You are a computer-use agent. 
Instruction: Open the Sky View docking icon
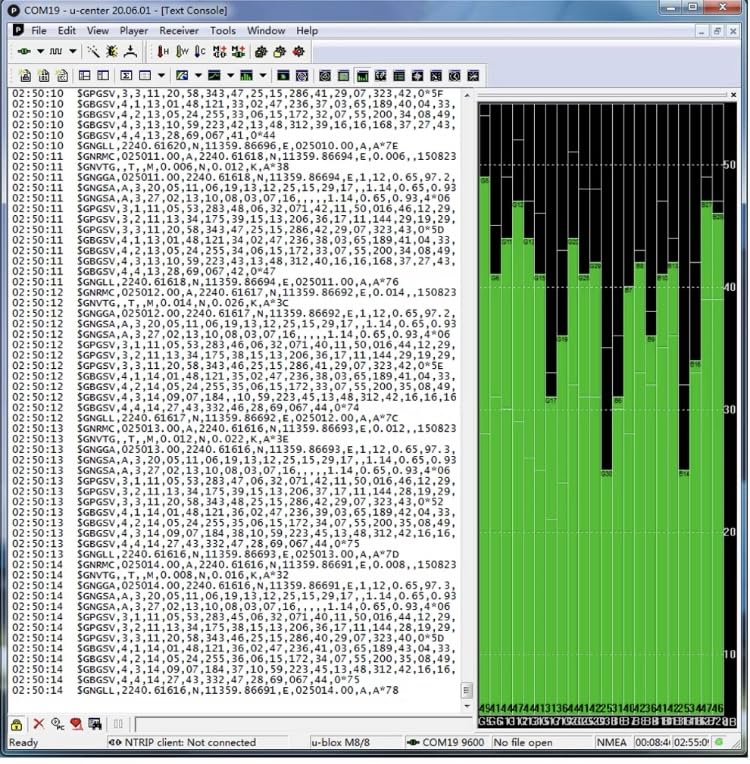[x=325, y=76]
